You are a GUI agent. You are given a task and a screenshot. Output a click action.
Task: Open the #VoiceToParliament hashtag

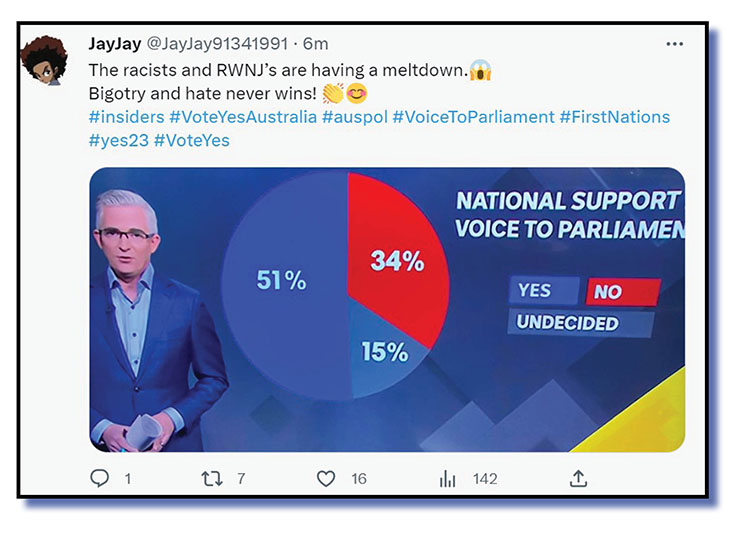[473, 117]
